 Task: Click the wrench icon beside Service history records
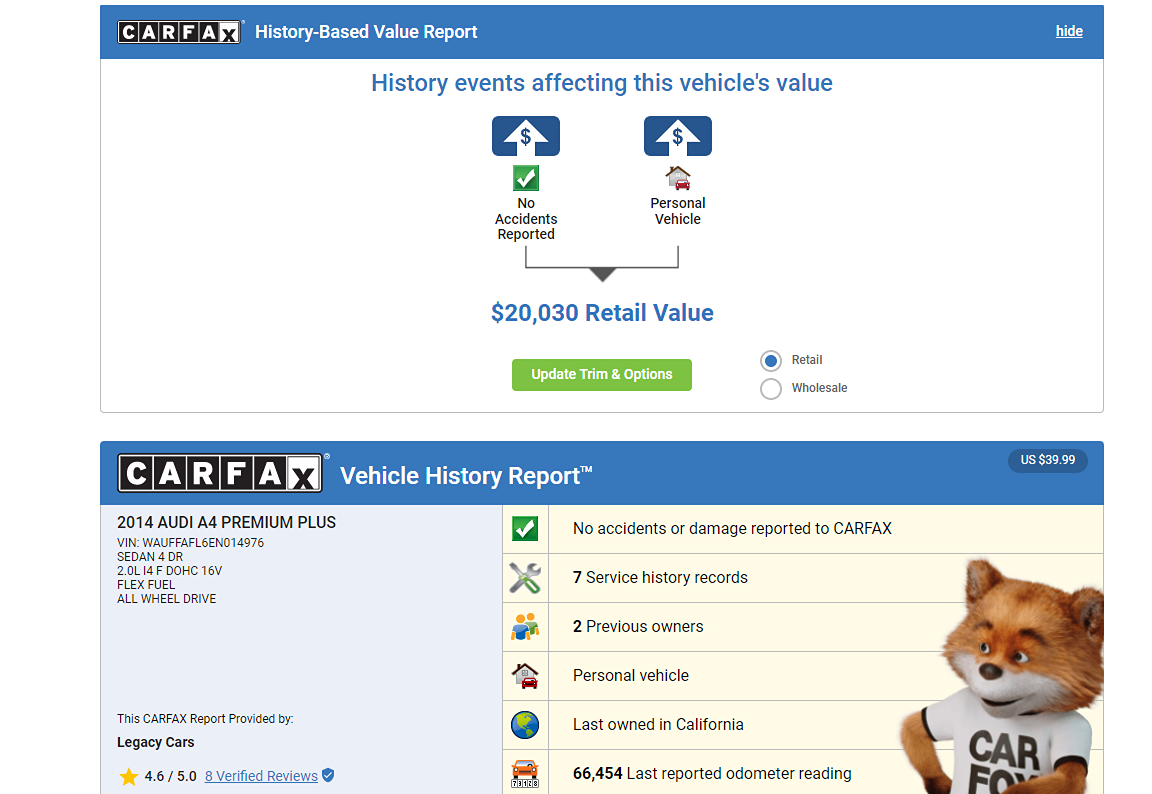click(x=525, y=578)
